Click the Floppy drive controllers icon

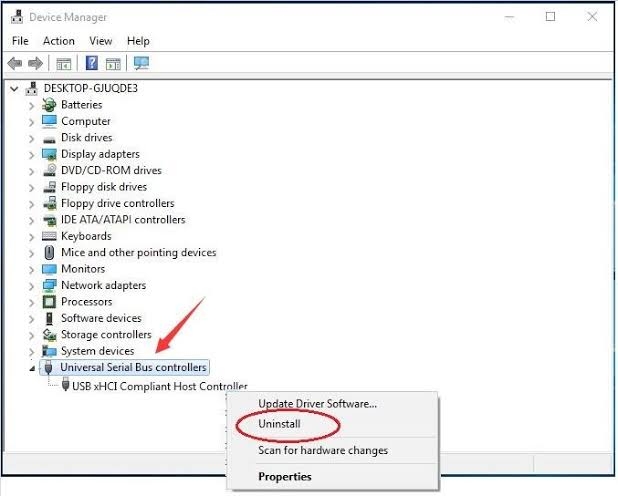click(x=49, y=203)
